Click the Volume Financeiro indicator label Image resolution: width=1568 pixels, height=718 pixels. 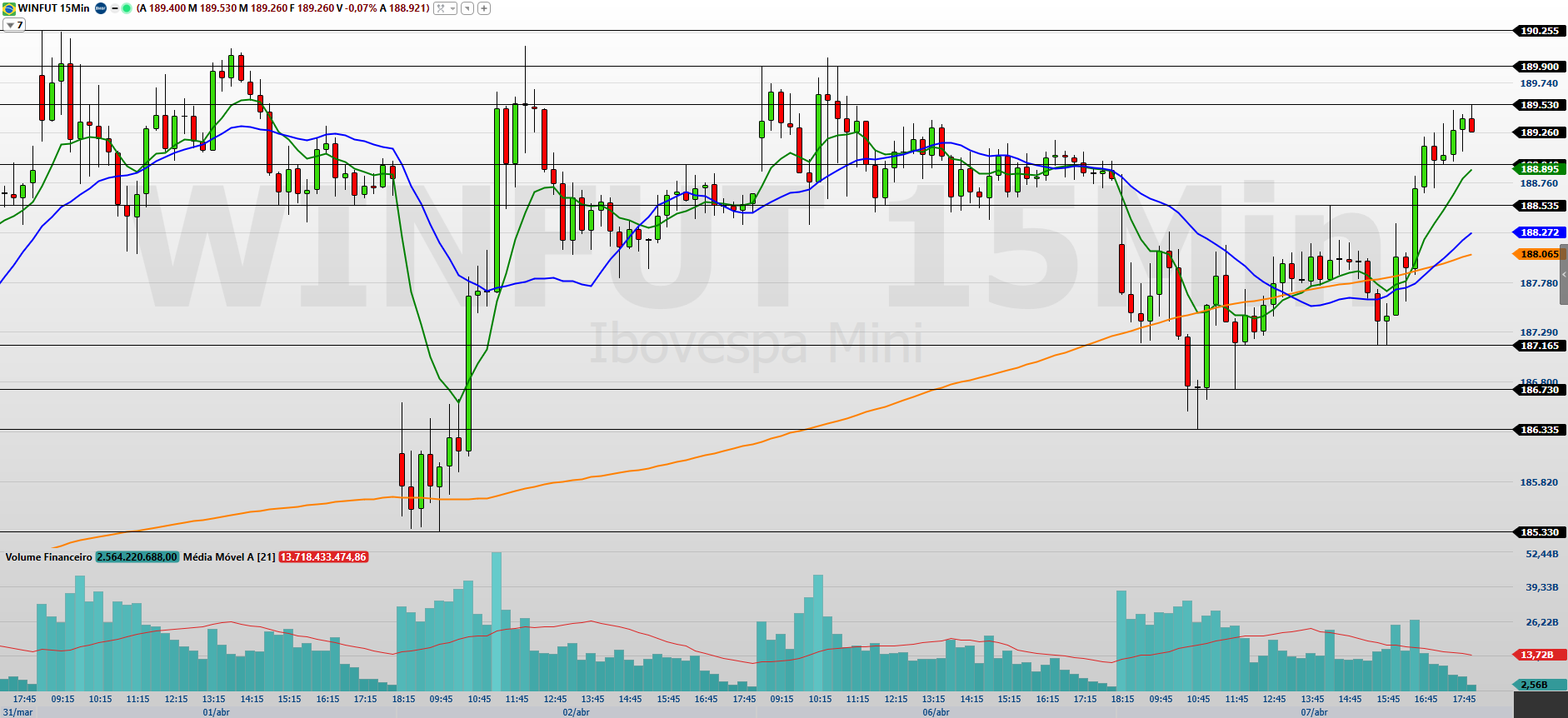coord(48,557)
